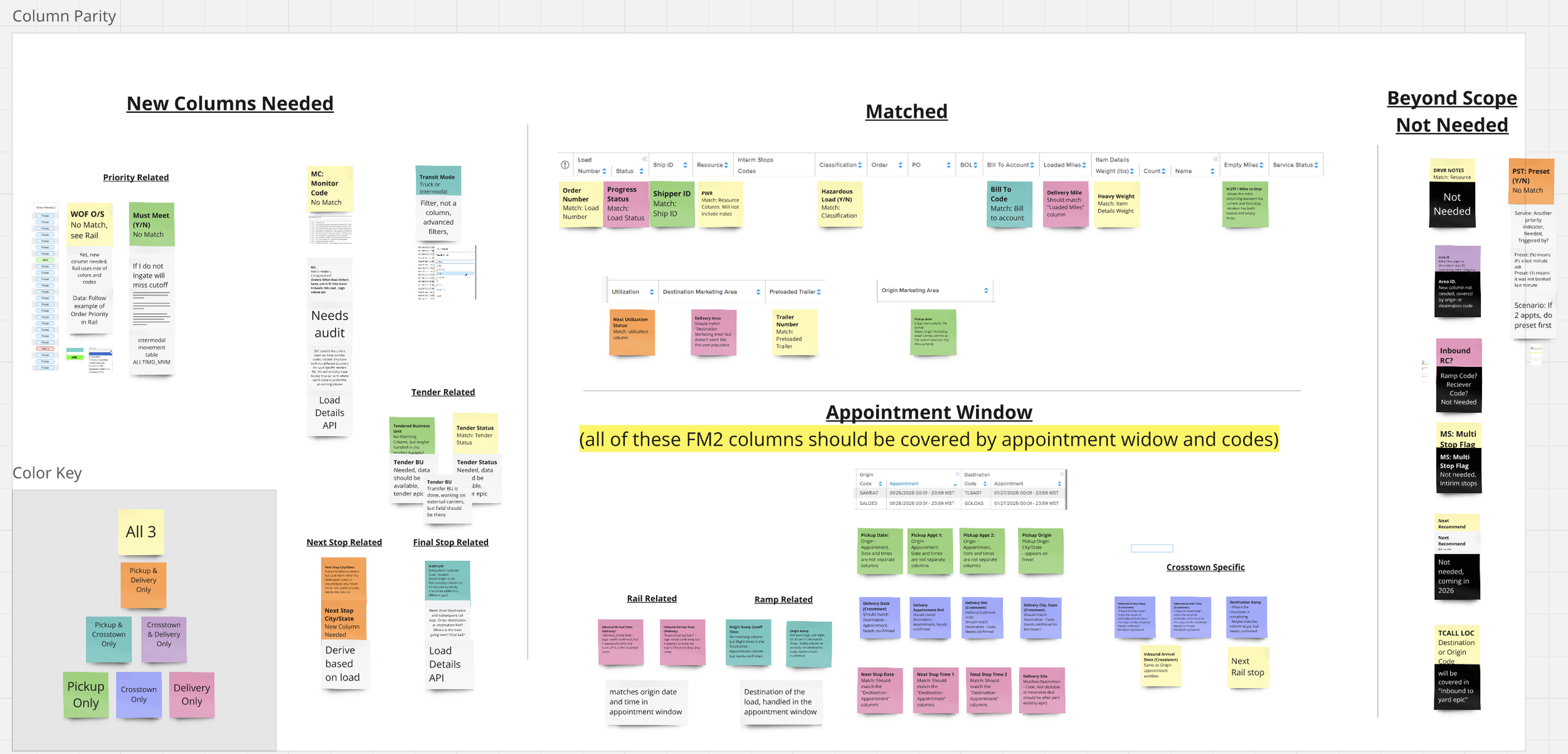The image size is (1568, 754).
Task: Click the Tender Related heading
Action: pos(443,392)
